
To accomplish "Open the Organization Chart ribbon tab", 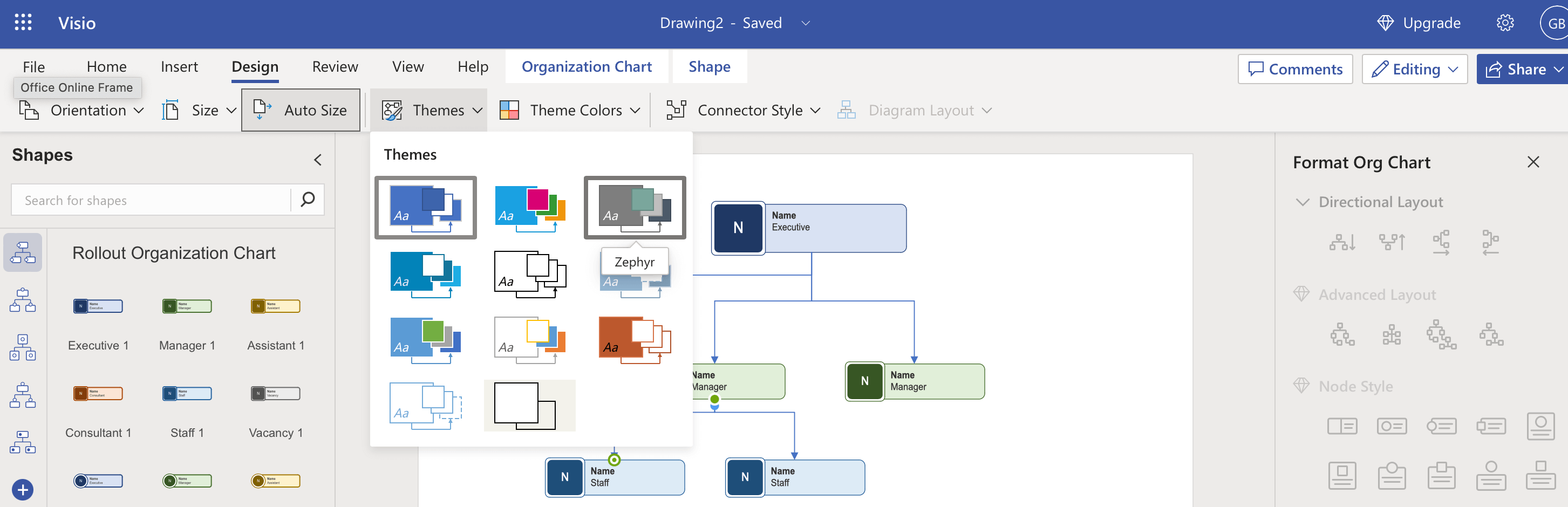I will (x=587, y=66).
